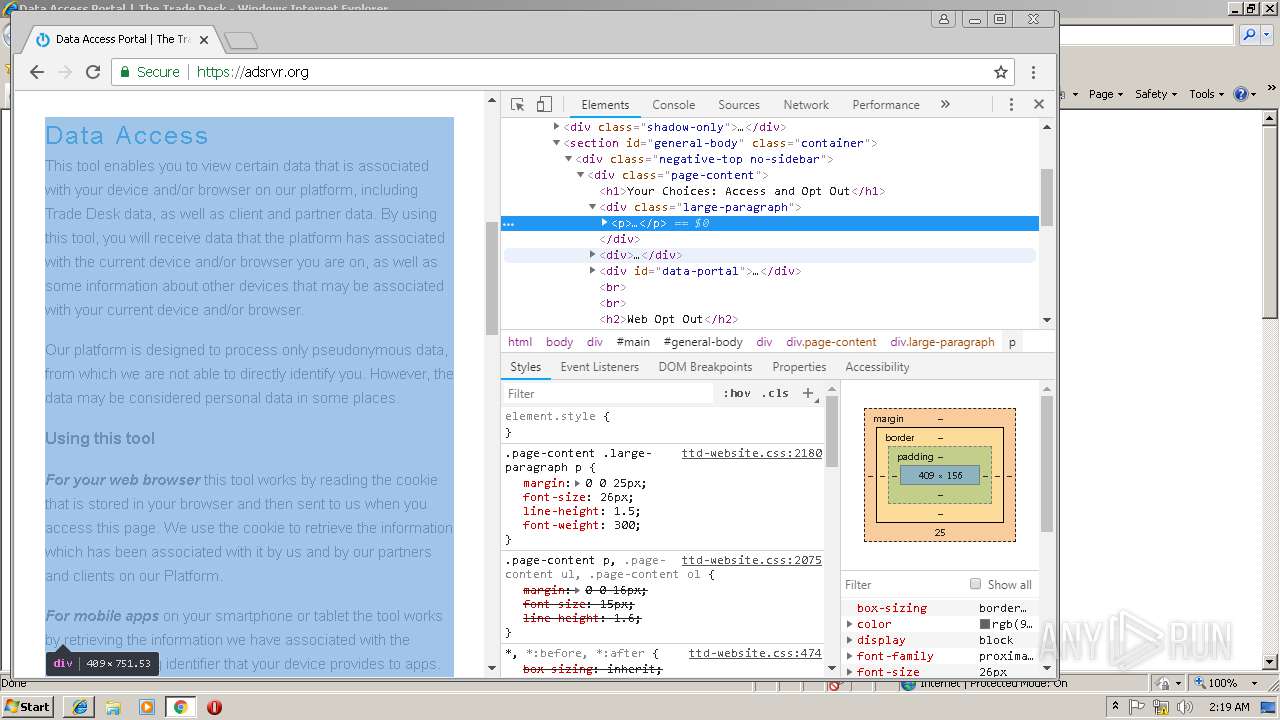The width and height of the screenshot is (1280, 720).
Task: Show more DevTools tabs with the double chevron
Action: point(945,104)
